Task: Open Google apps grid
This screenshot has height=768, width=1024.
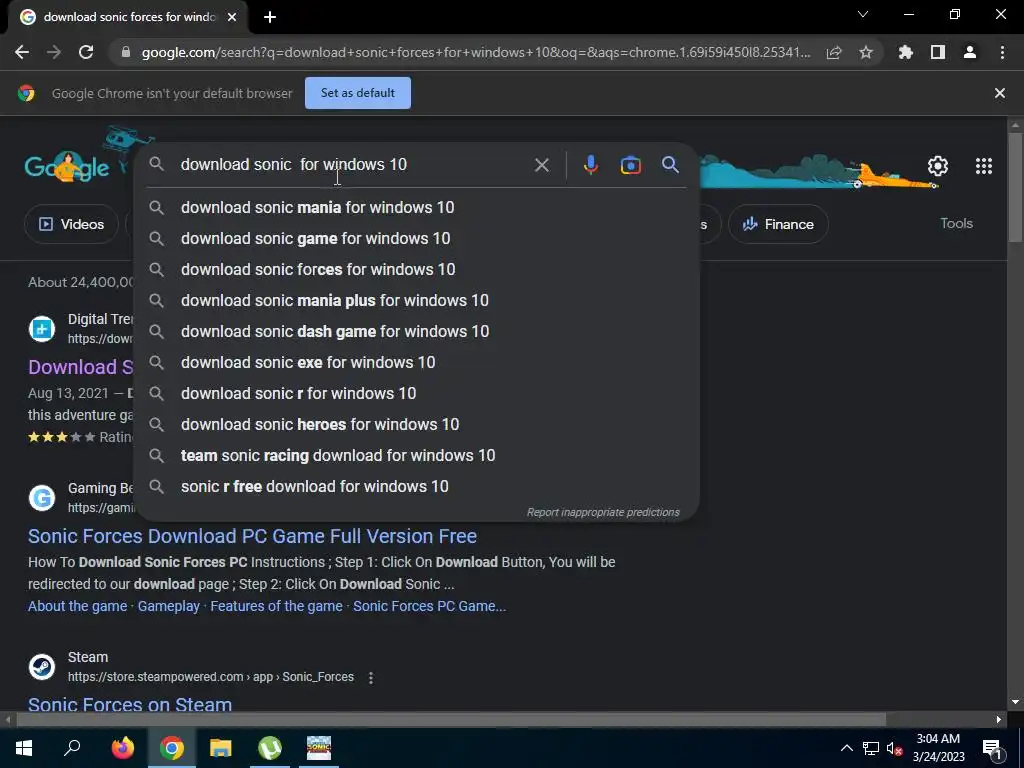Action: 984,166
